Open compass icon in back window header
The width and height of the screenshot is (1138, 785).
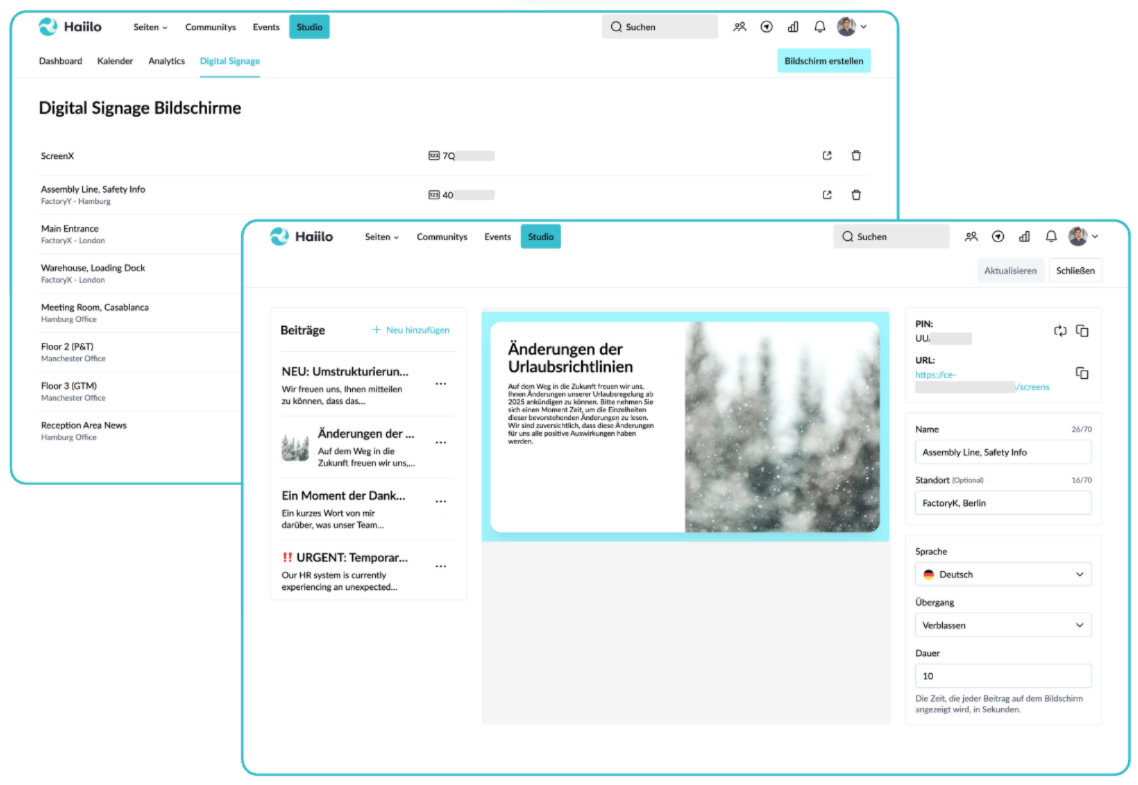[x=766, y=27]
